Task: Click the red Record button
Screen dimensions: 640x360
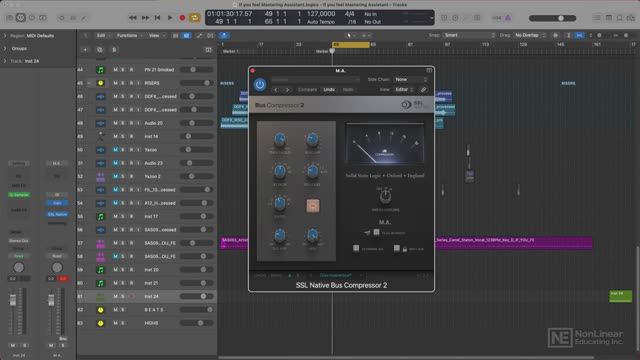Action: tap(182, 18)
